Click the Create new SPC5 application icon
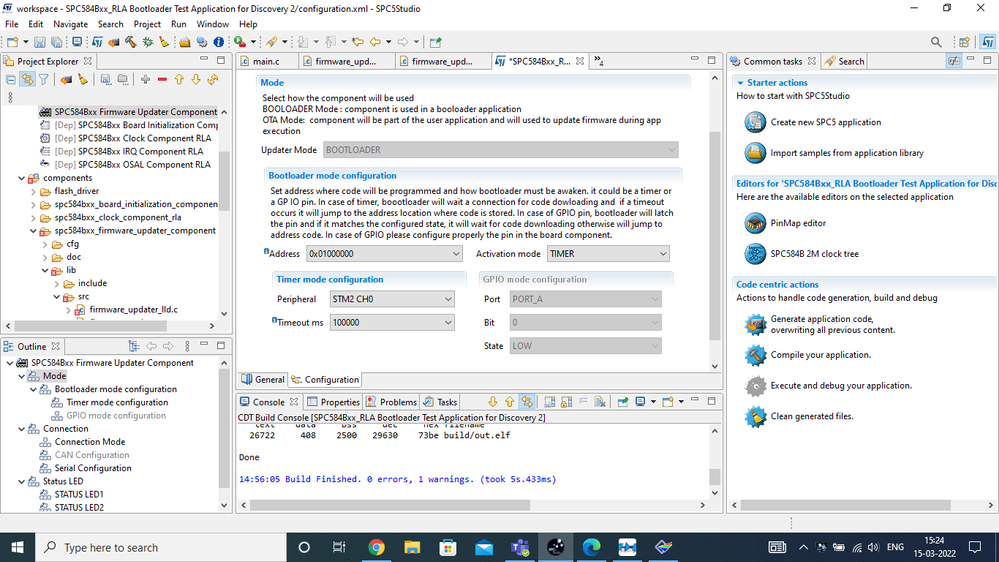 coord(755,122)
